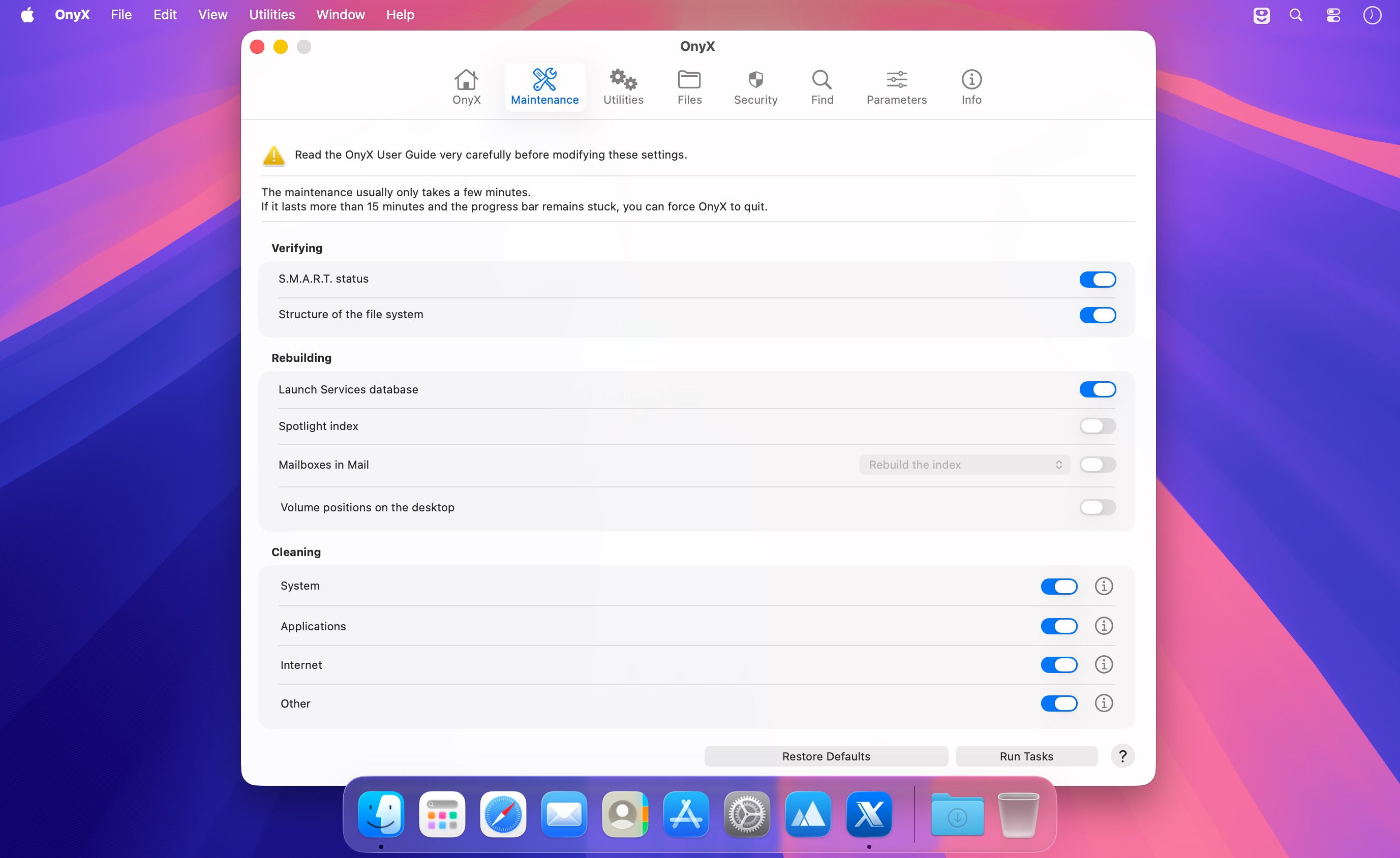Click the yellow warning triangle icon
This screenshot has height=858, width=1400.
click(273, 155)
